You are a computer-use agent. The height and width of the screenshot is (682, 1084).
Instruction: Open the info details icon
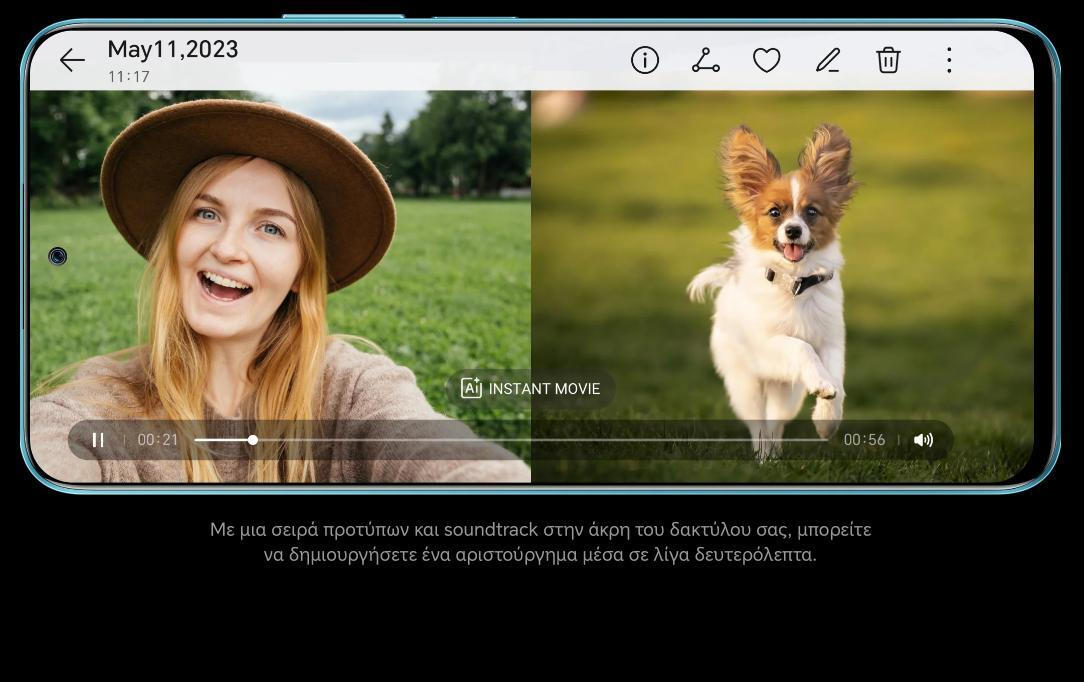coord(644,60)
